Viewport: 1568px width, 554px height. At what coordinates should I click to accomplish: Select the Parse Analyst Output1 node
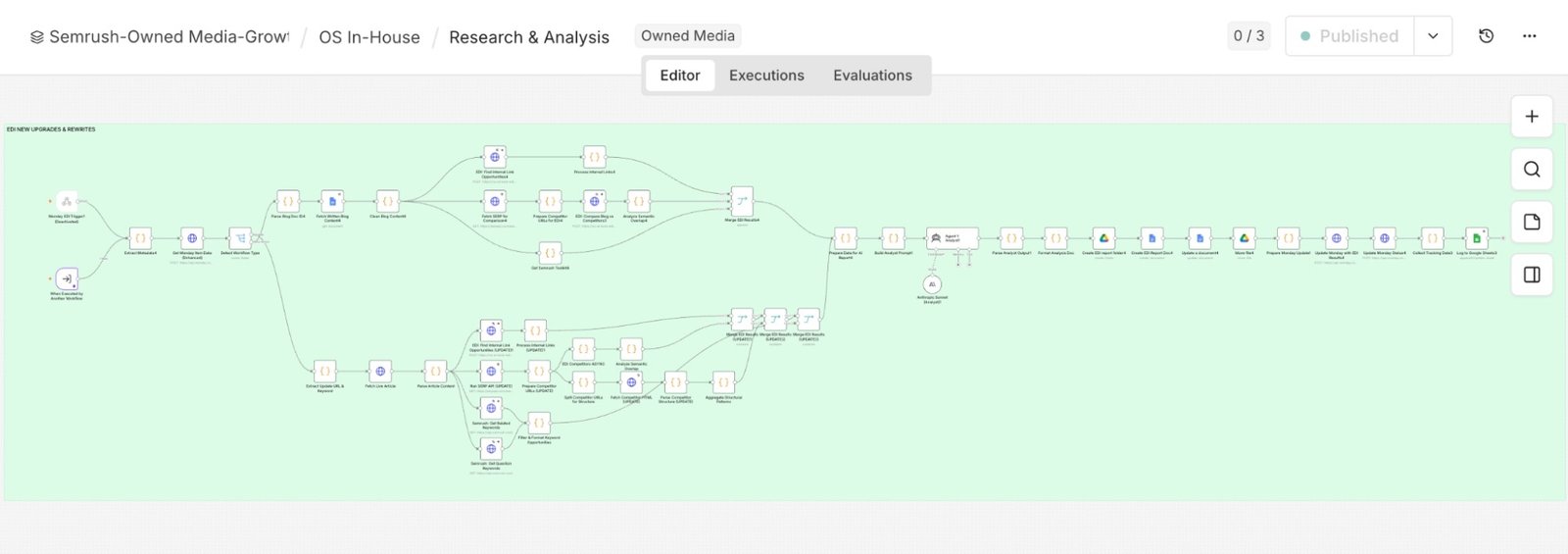tap(1011, 238)
